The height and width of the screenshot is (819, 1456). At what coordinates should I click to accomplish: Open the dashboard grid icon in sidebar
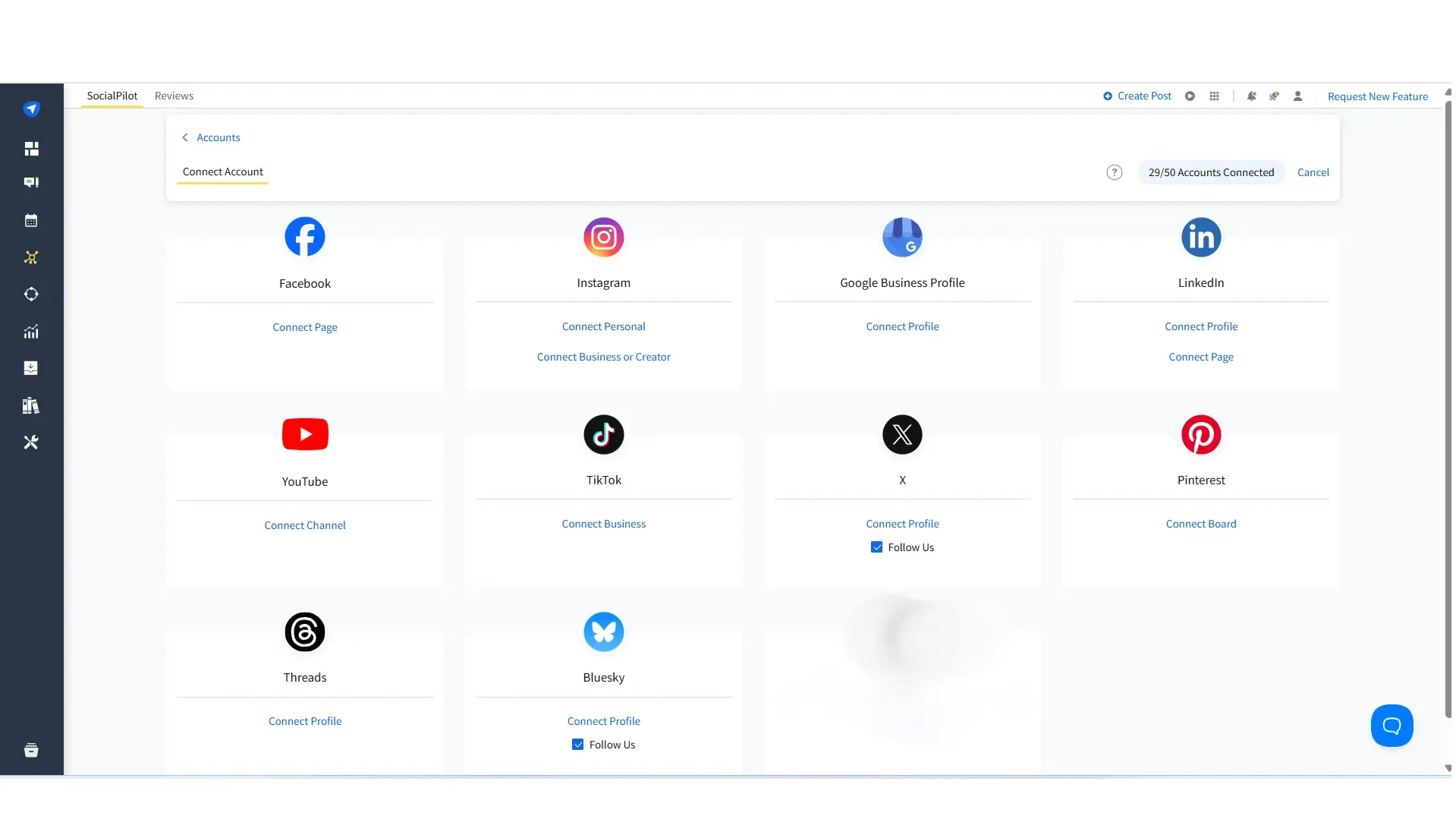click(x=32, y=149)
